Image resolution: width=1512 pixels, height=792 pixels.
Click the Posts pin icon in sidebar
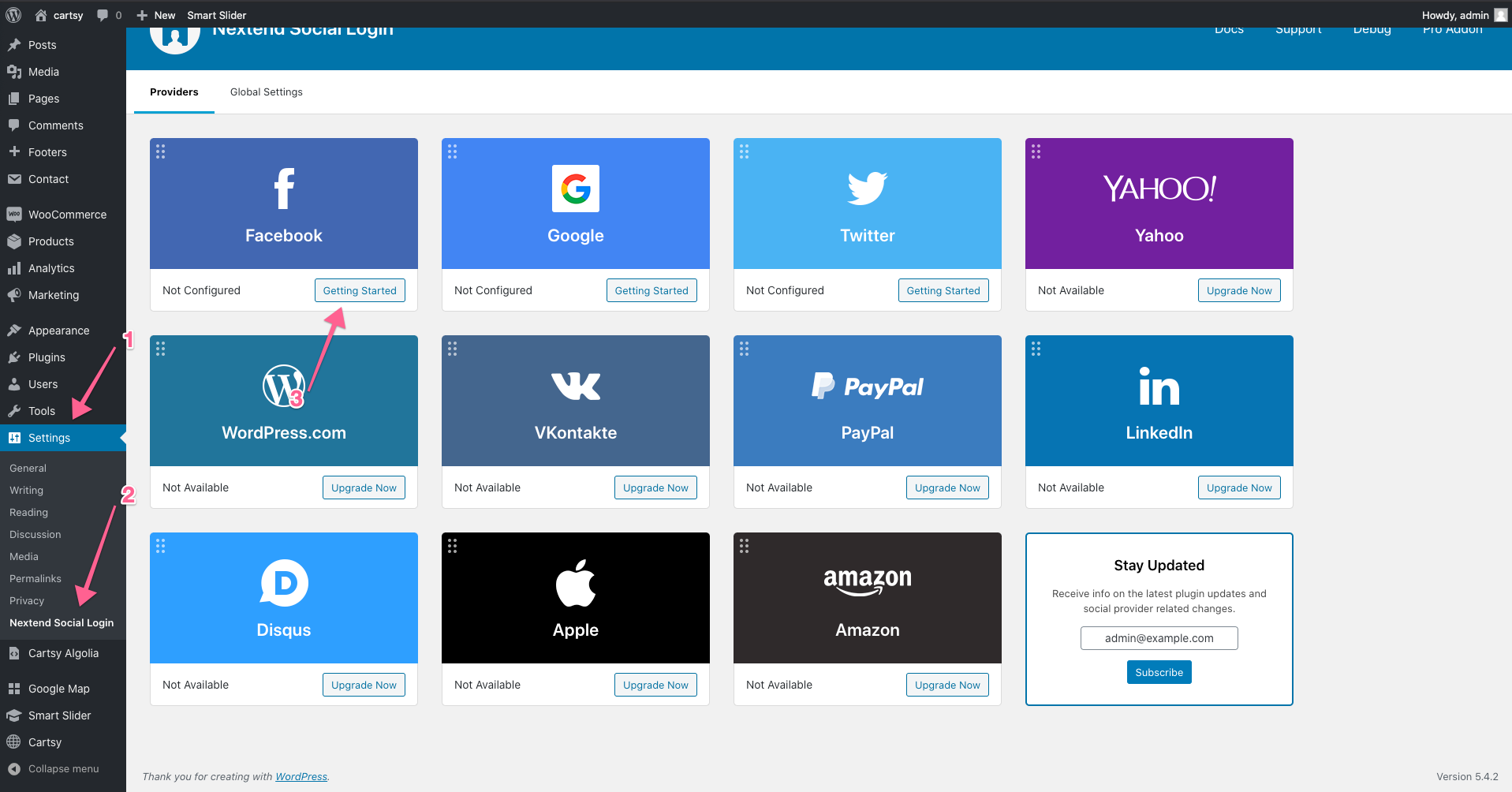(x=14, y=45)
